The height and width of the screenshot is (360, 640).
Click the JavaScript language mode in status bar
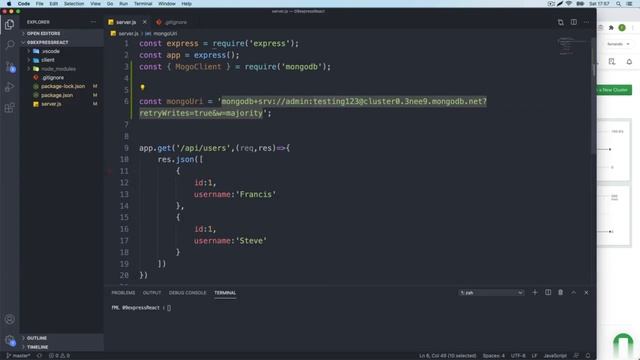(x=555, y=356)
